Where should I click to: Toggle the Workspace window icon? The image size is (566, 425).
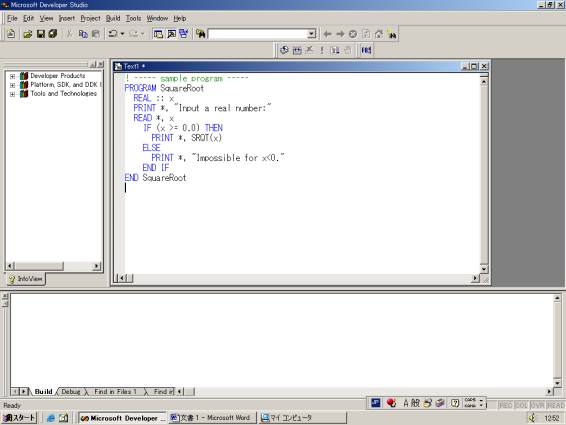click(x=158, y=34)
